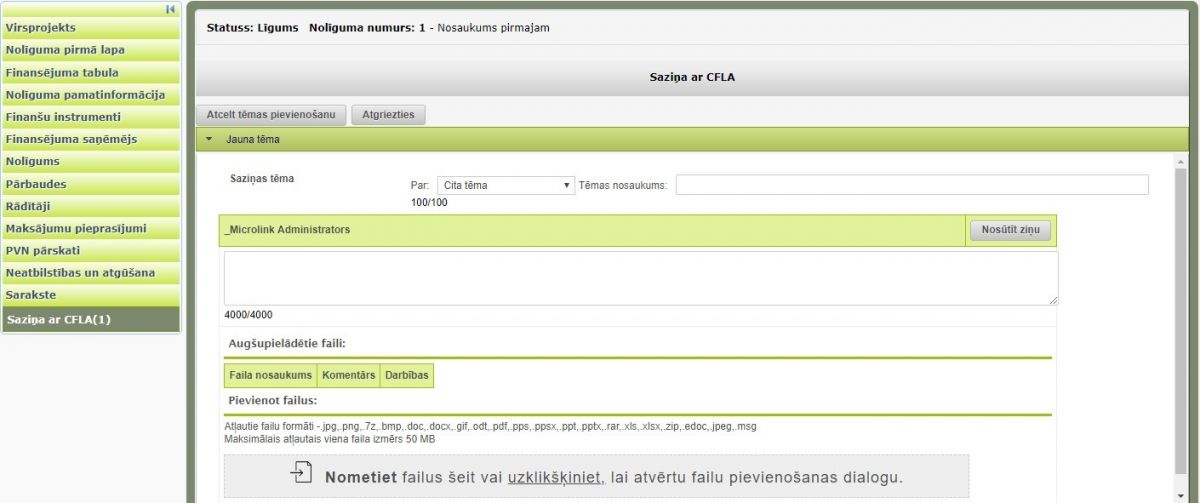Click the Faila nosaukums column header
The image size is (1200, 503).
[x=270, y=375]
